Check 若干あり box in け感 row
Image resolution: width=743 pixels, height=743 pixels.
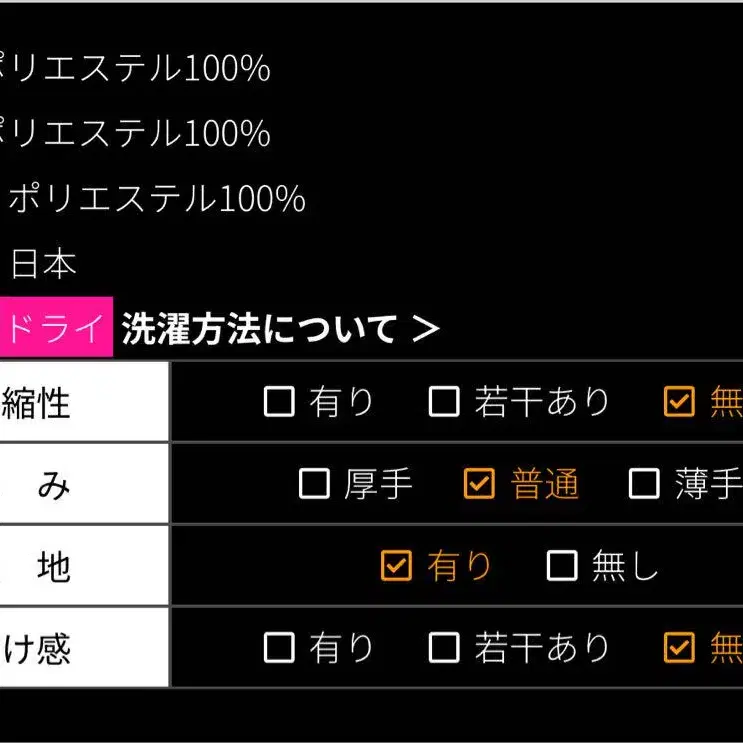tap(444, 647)
